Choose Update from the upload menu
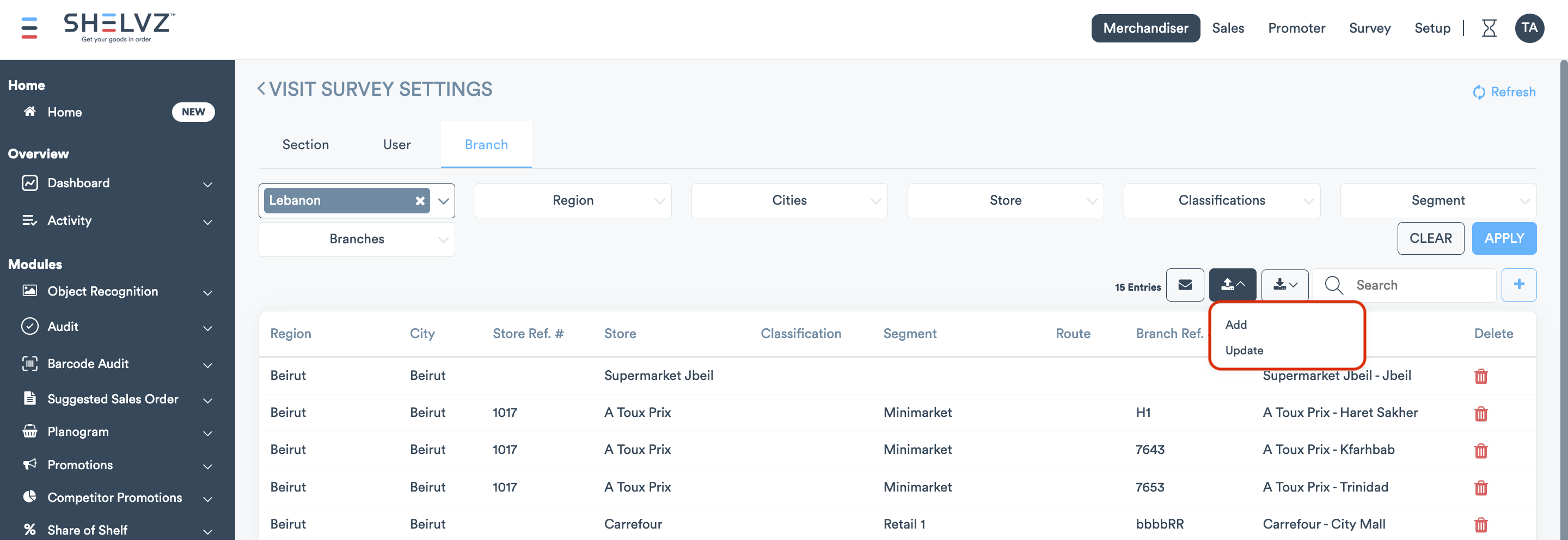 [x=1244, y=351]
